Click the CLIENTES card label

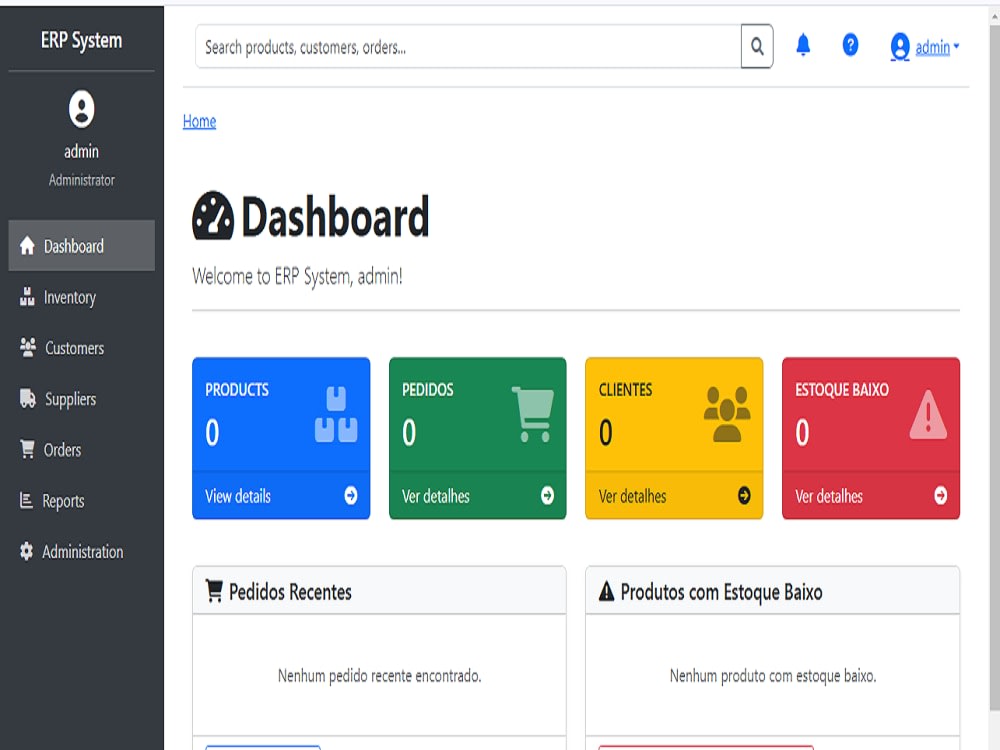point(625,390)
